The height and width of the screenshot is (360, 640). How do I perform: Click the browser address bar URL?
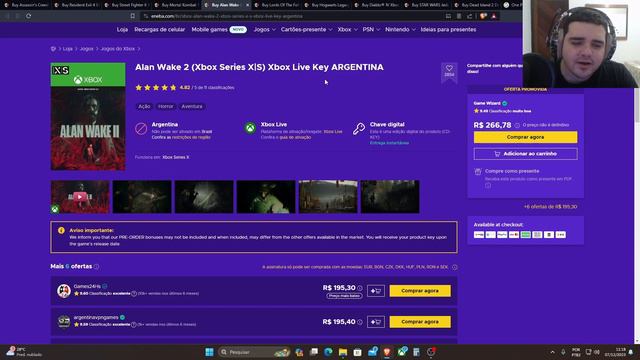tap(227, 16)
